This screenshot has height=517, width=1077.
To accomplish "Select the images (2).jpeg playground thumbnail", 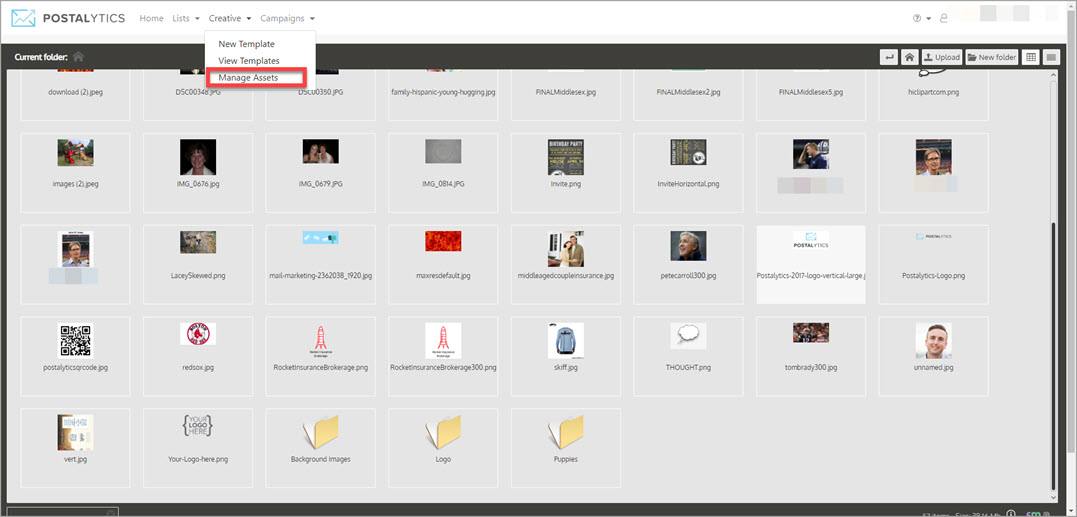I will tap(76, 152).
